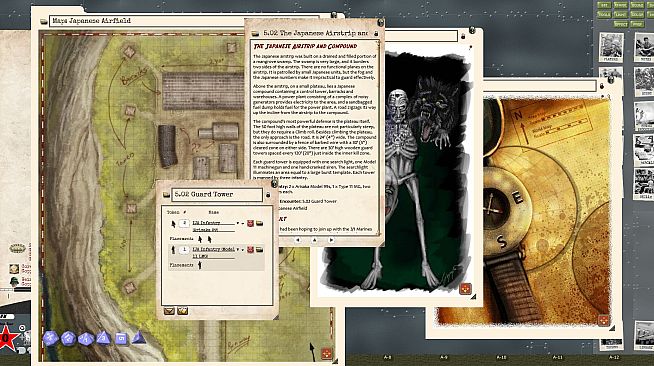Open dropdown arrow for IJN Infantry Model 11 row
The width and height of the screenshot is (654, 366).
238,249
